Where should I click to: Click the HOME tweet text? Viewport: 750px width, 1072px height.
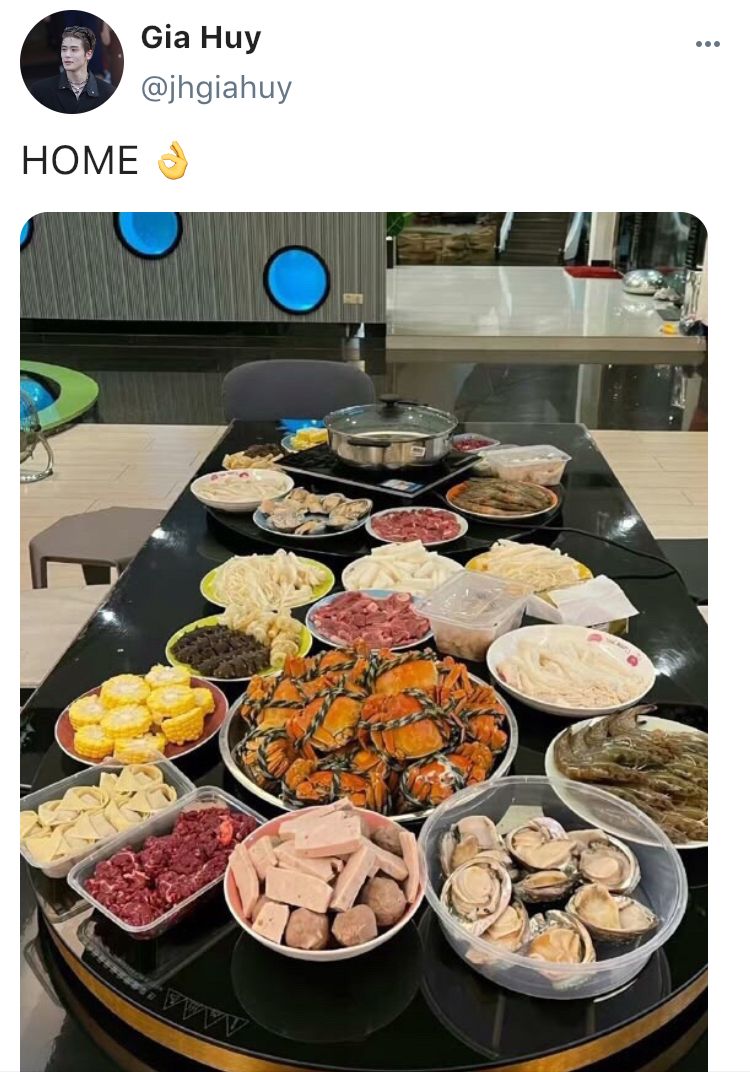[80, 161]
